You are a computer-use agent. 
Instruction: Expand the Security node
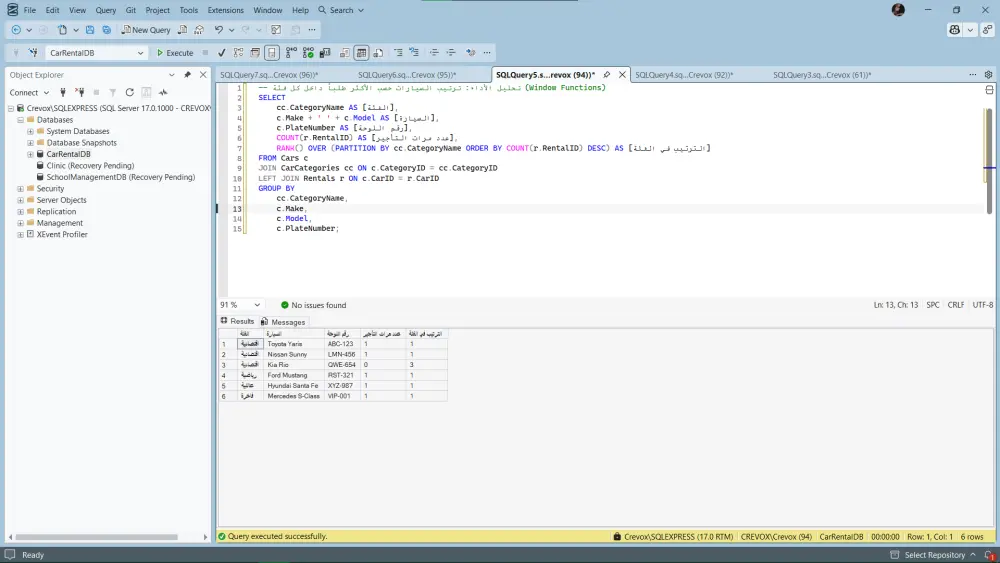tap(20, 189)
